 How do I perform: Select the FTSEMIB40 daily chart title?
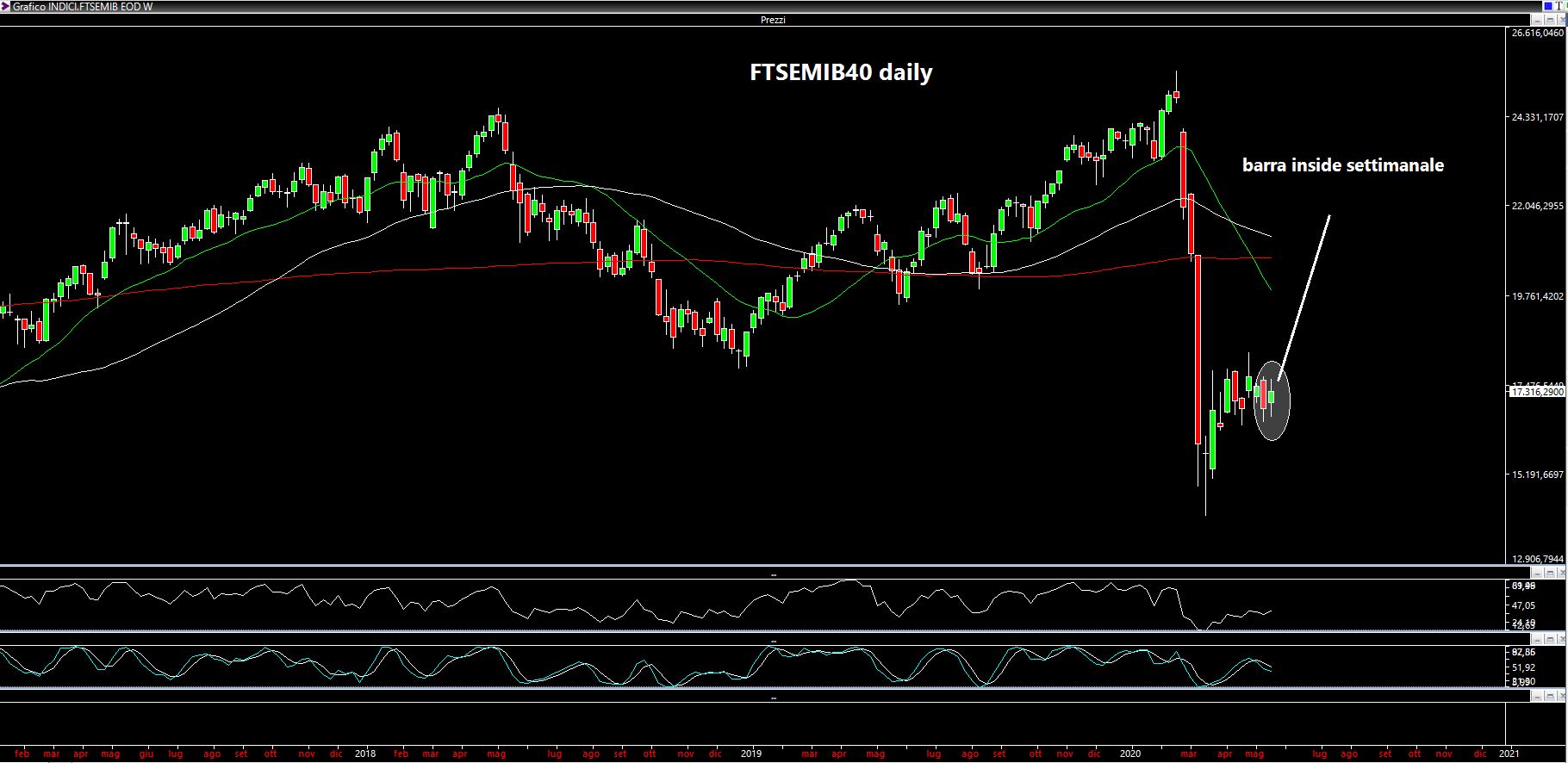click(841, 72)
